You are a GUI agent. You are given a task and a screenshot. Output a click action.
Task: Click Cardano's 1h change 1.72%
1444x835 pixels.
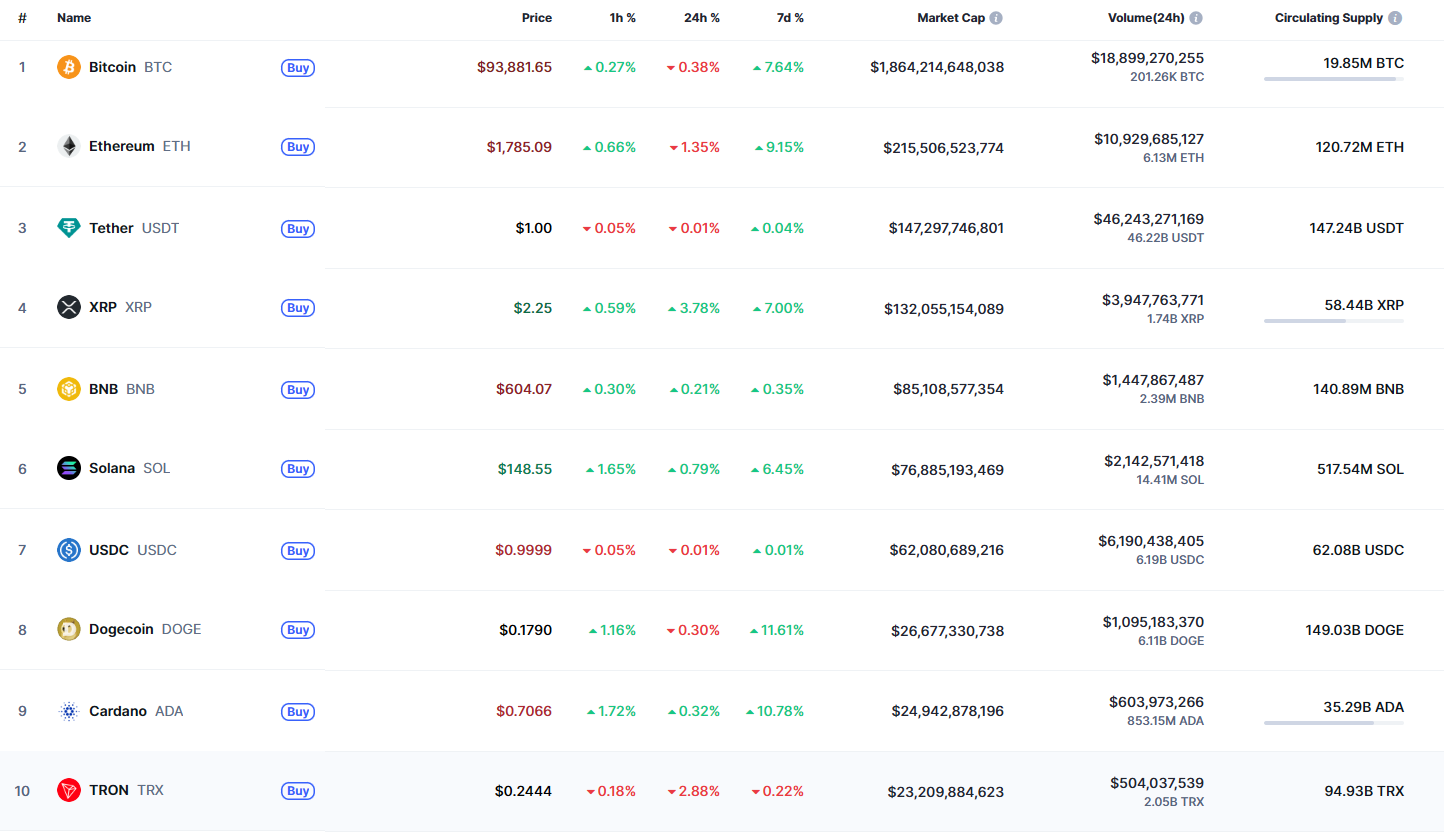tap(611, 711)
